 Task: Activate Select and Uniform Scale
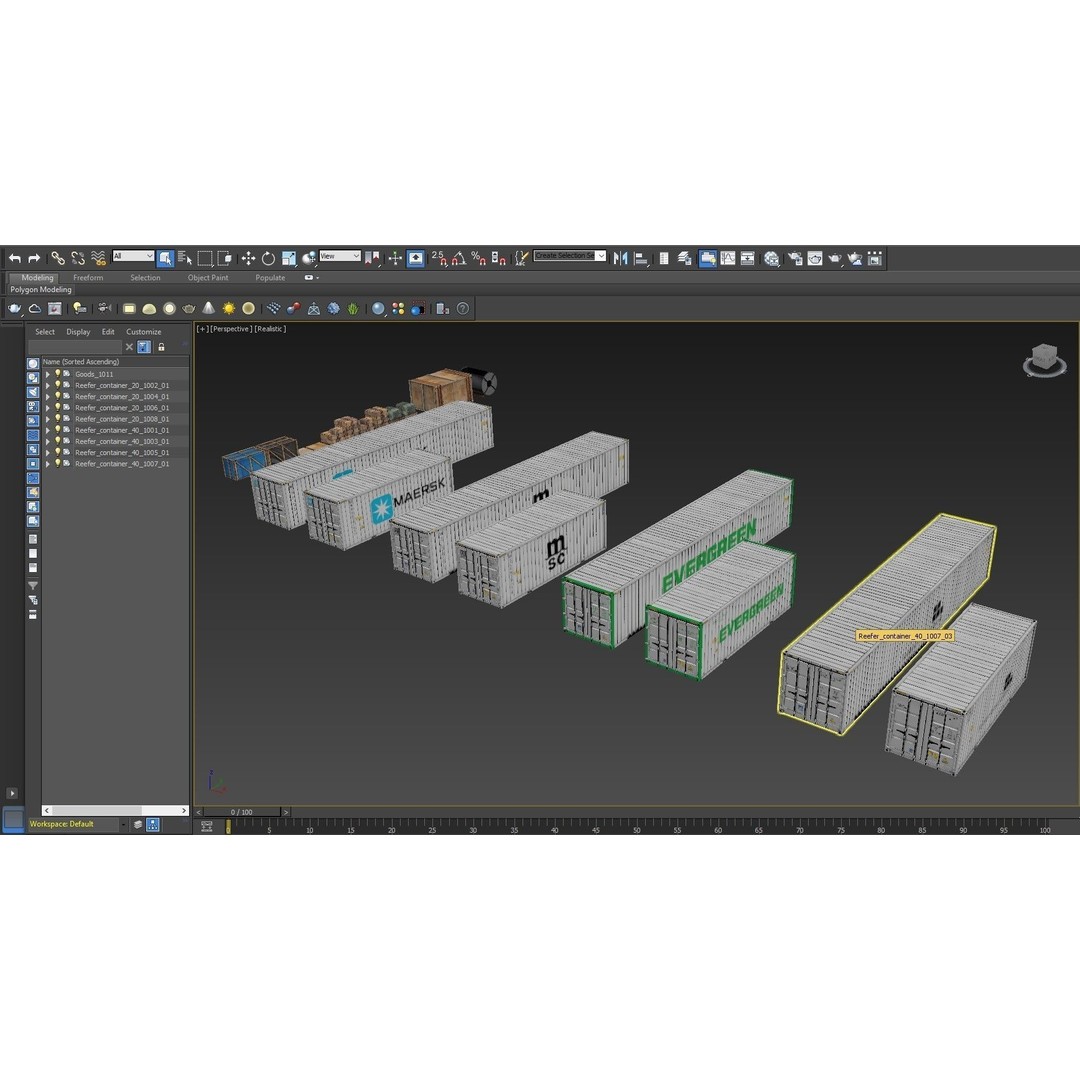click(x=289, y=258)
